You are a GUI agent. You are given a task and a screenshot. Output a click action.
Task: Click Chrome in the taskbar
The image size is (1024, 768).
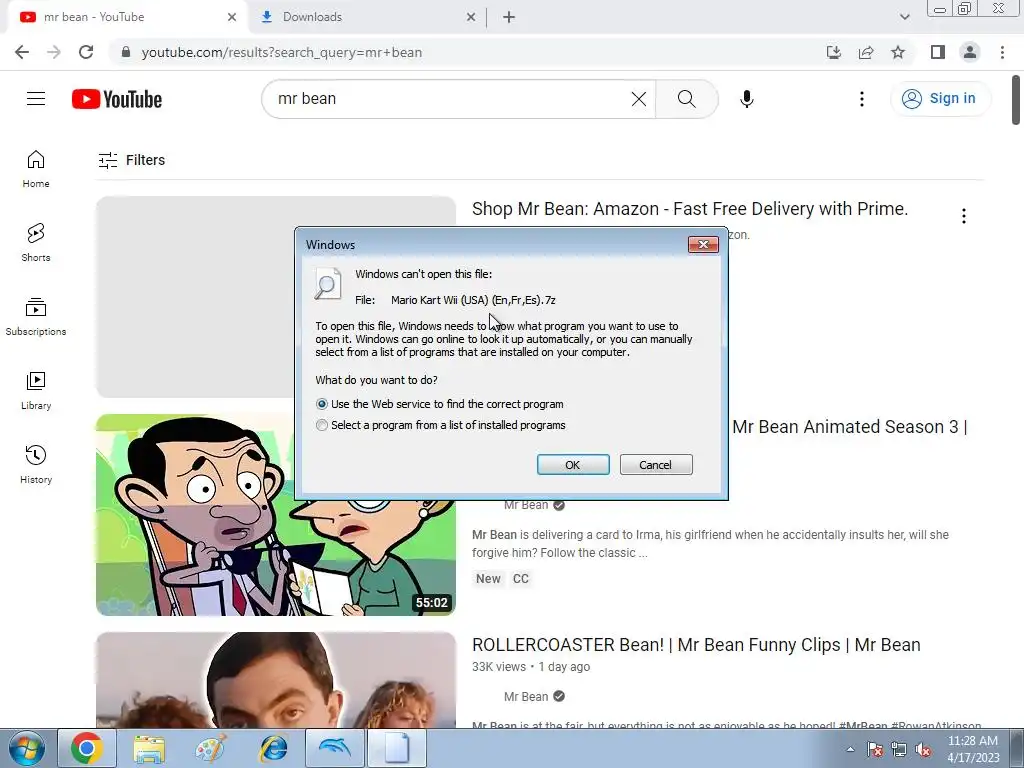tap(87, 748)
